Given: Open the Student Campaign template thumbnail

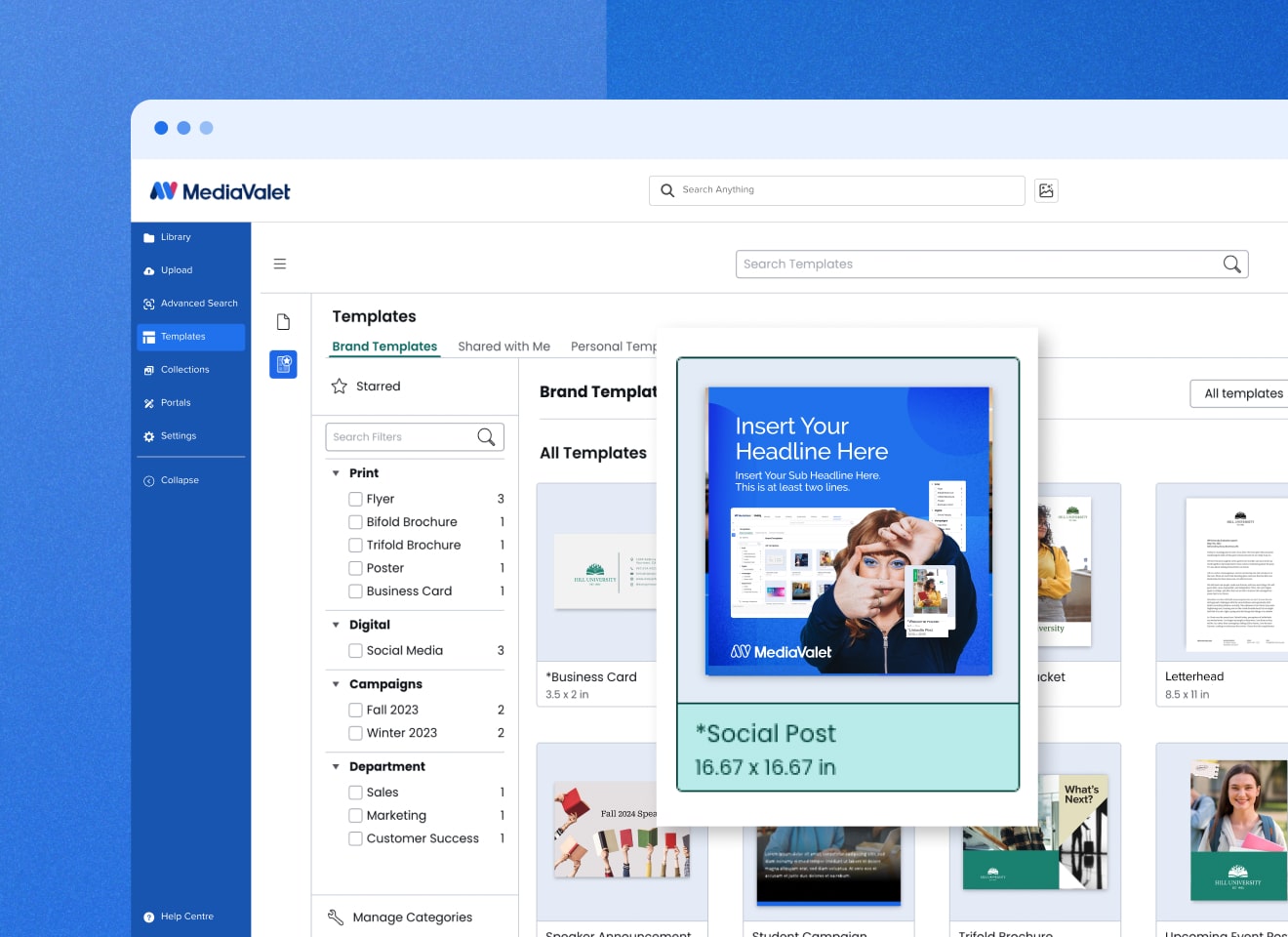Looking at the screenshot, I should [828, 865].
